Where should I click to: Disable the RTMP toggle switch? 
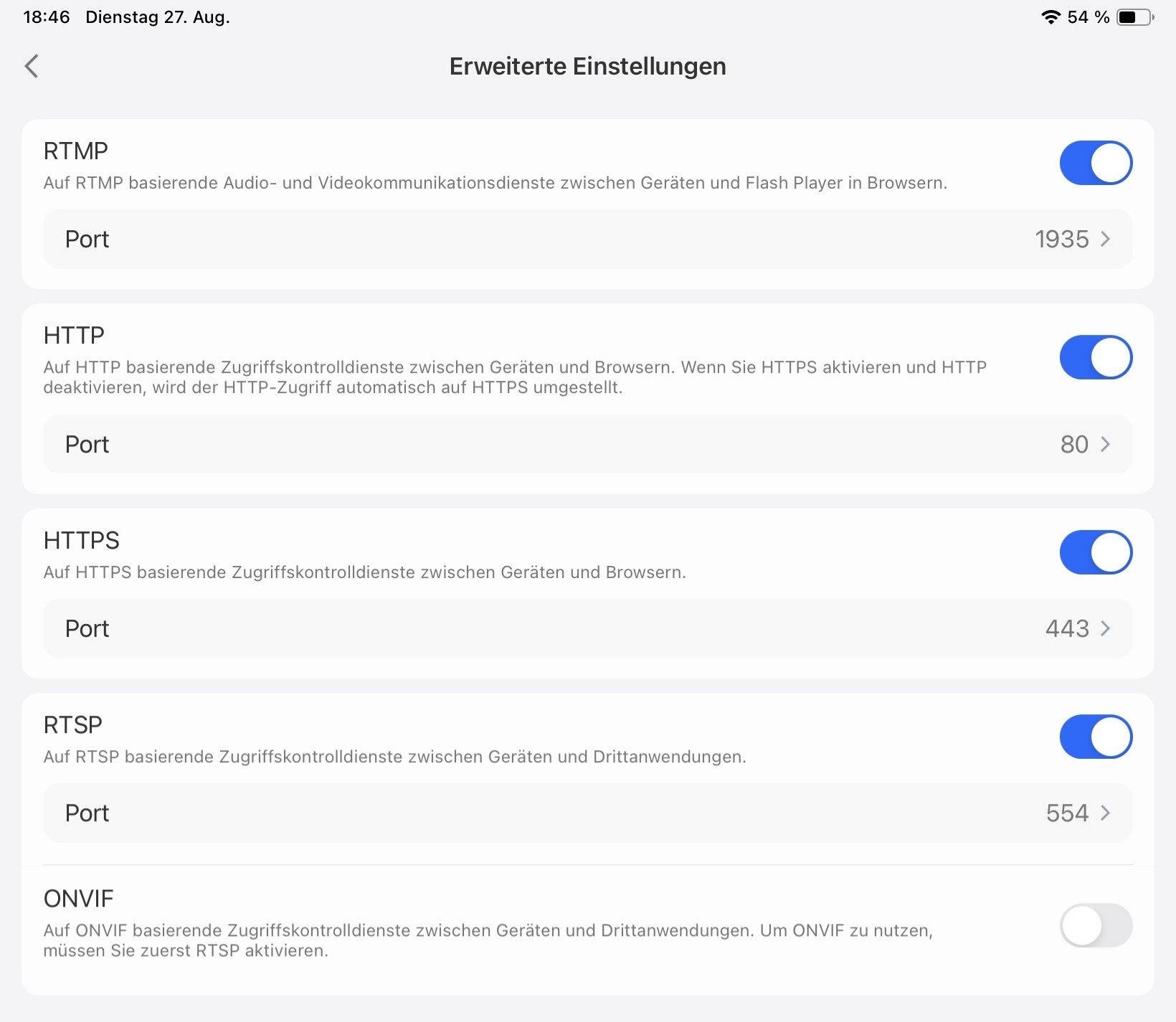coord(1095,163)
